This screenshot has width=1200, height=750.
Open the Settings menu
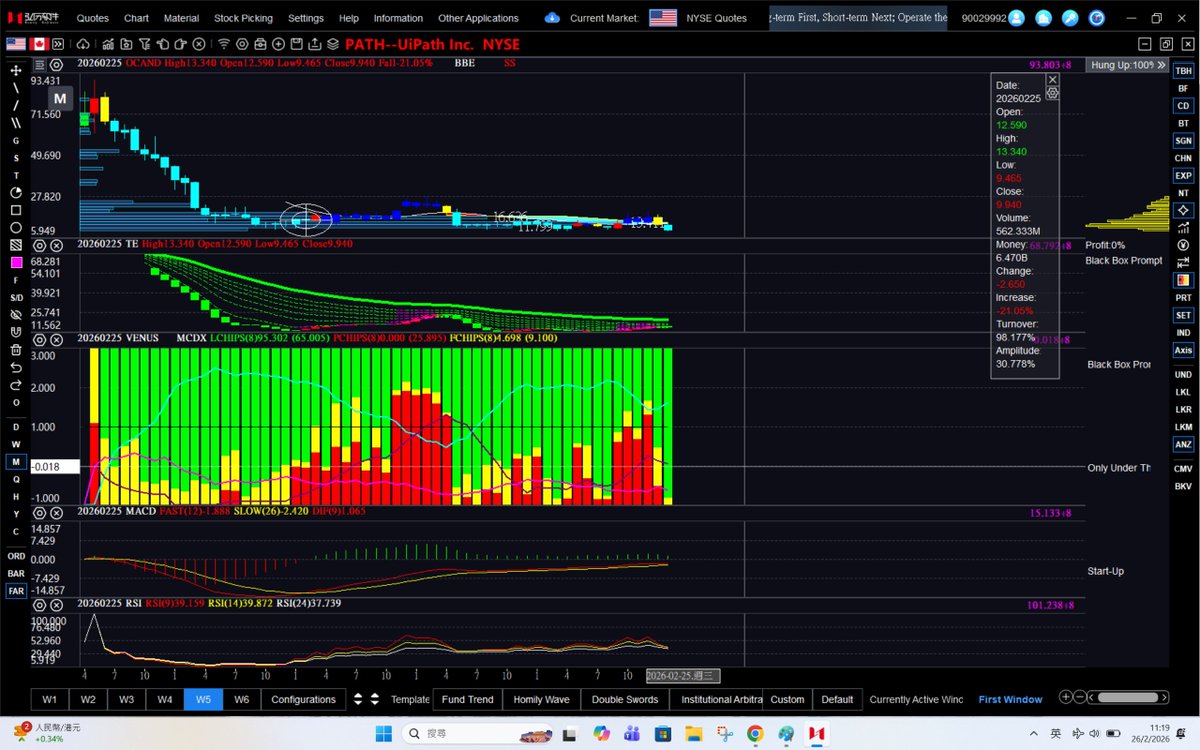pos(306,18)
